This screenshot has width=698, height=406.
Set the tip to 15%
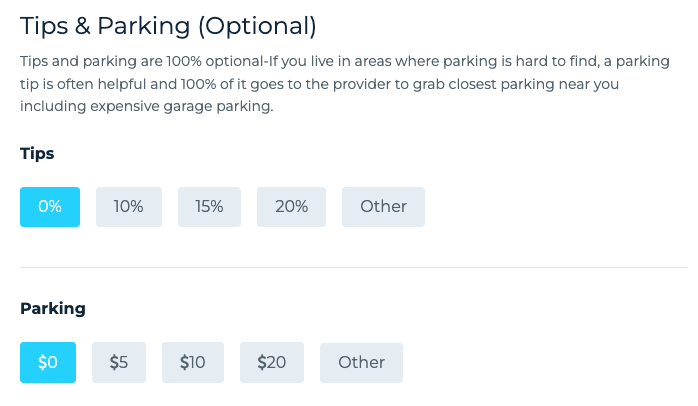[x=210, y=207]
